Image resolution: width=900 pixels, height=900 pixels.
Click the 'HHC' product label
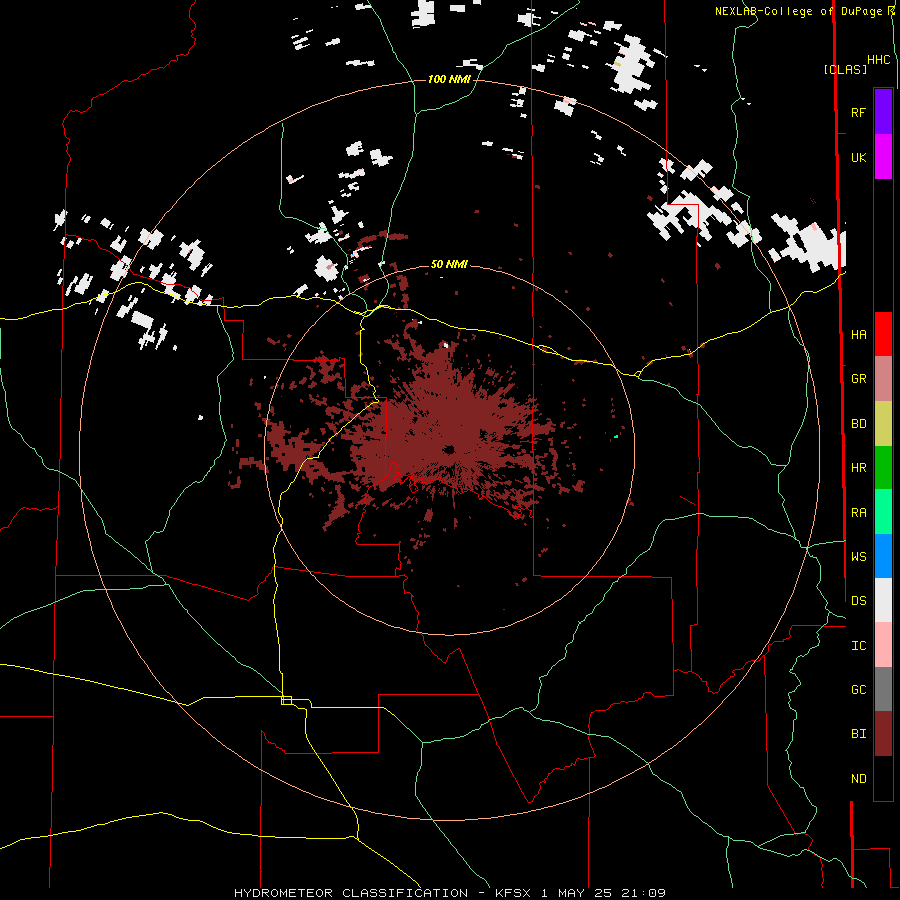878,60
